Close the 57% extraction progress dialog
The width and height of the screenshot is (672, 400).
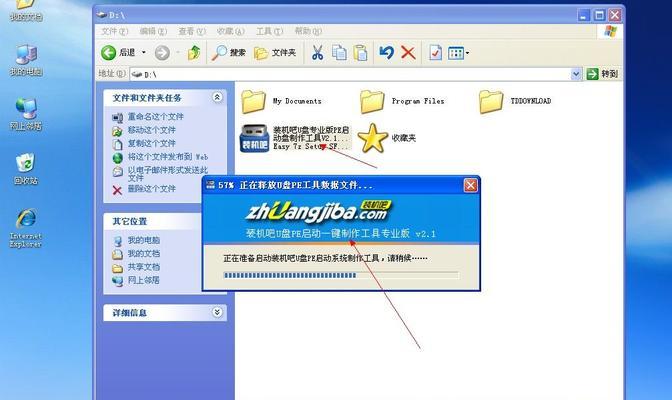[x=470, y=185]
